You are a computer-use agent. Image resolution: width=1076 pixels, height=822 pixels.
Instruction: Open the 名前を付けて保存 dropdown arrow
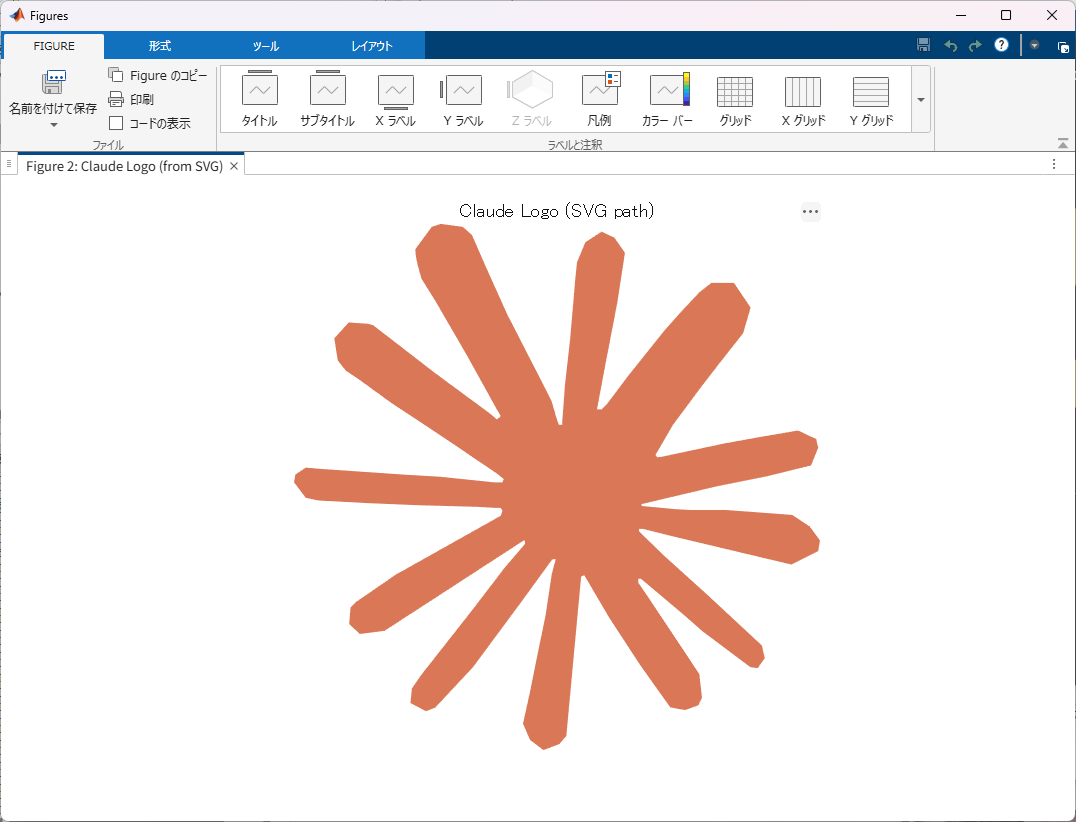[54, 126]
